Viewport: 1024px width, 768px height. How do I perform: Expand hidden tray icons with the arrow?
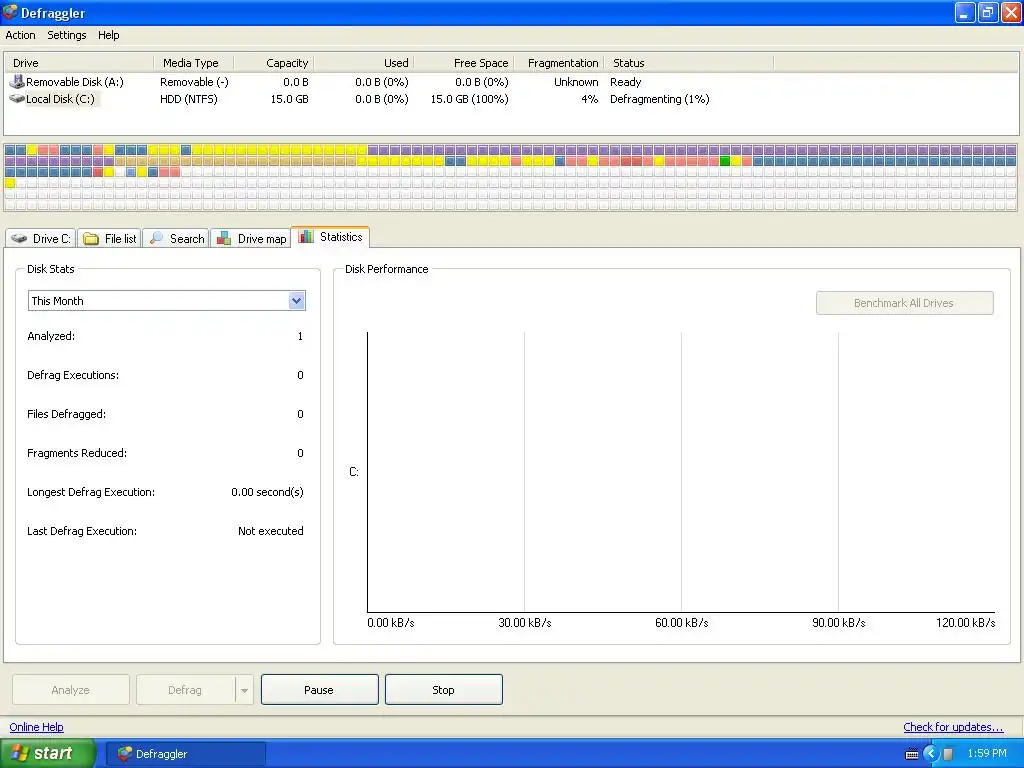coord(930,754)
